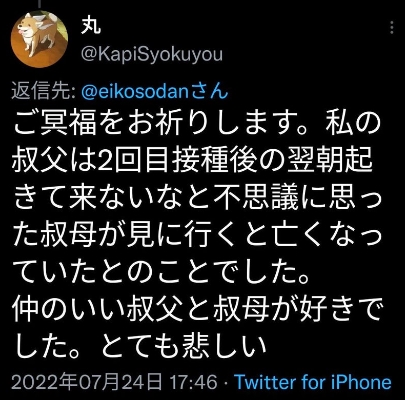This screenshot has width=405, height=400.
Task: Open the tweet's three-dot more options menu
Action: pos(392,27)
